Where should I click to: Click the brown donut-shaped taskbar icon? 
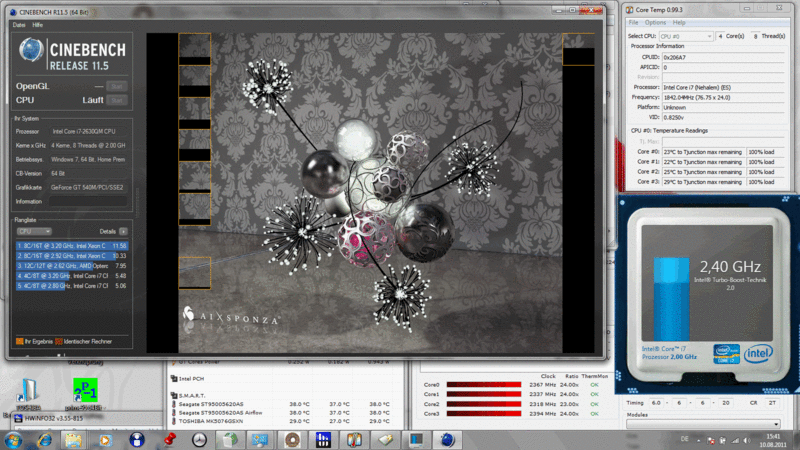(x=292, y=440)
